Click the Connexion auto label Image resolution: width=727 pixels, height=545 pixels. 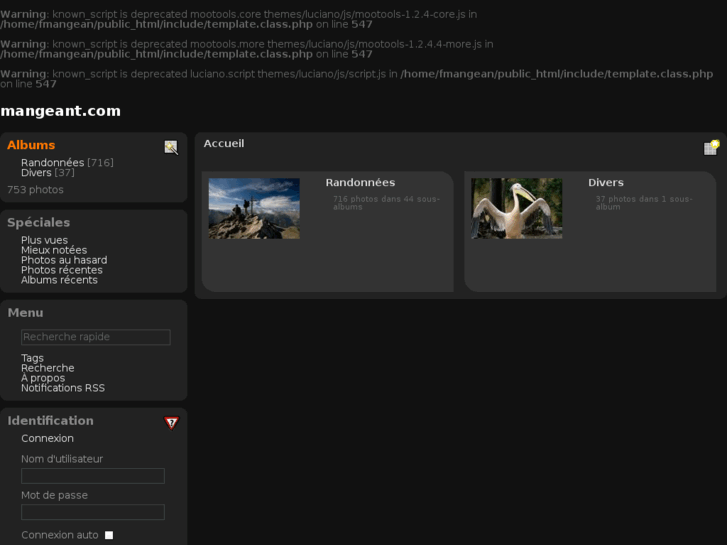pyautogui.click(x=60, y=535)
